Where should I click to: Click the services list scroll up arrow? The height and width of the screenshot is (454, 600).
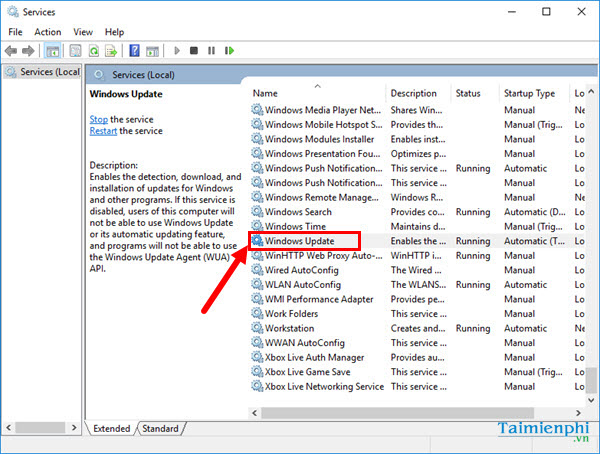(591, 92)
